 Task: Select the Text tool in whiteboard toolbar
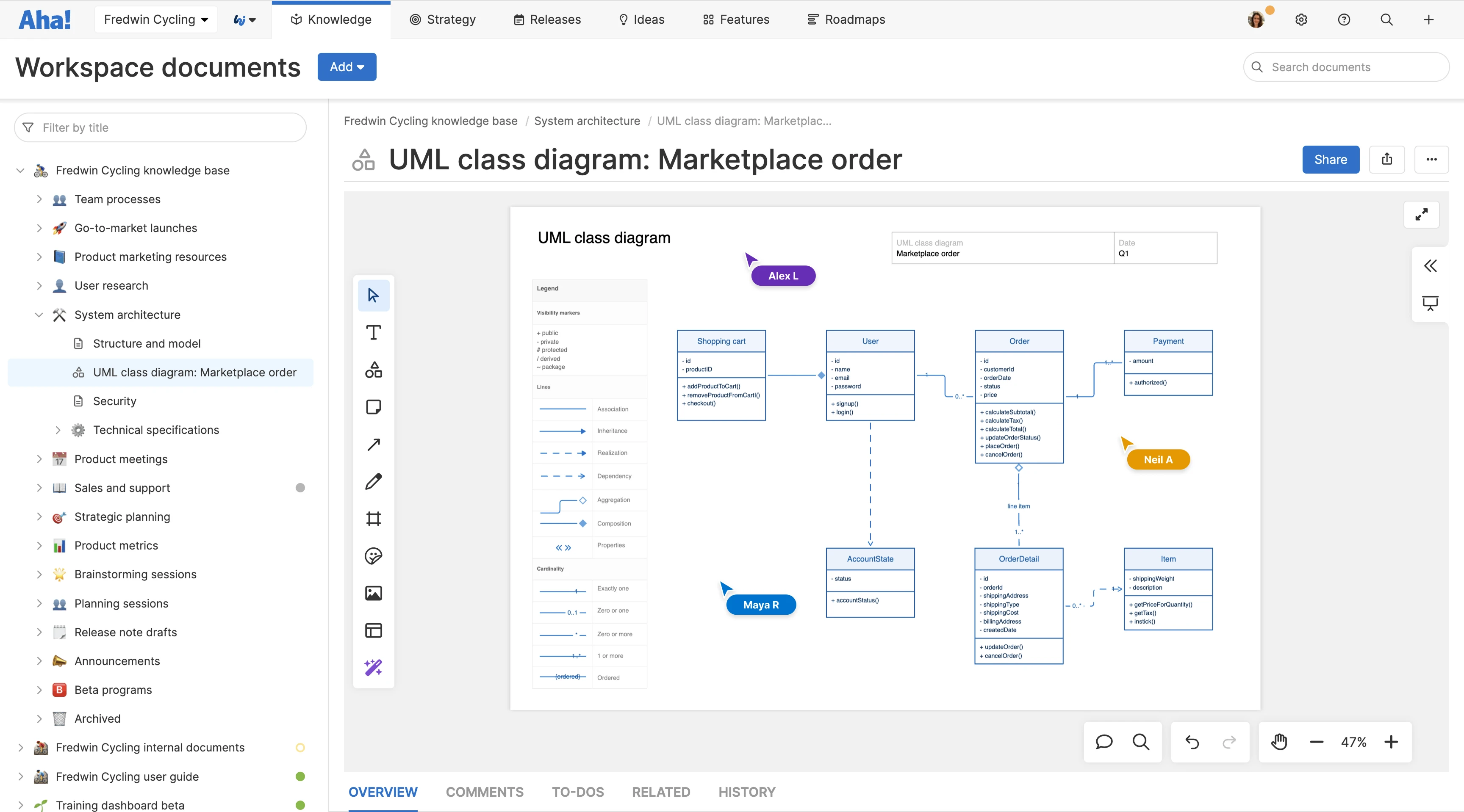click(373, 333)
